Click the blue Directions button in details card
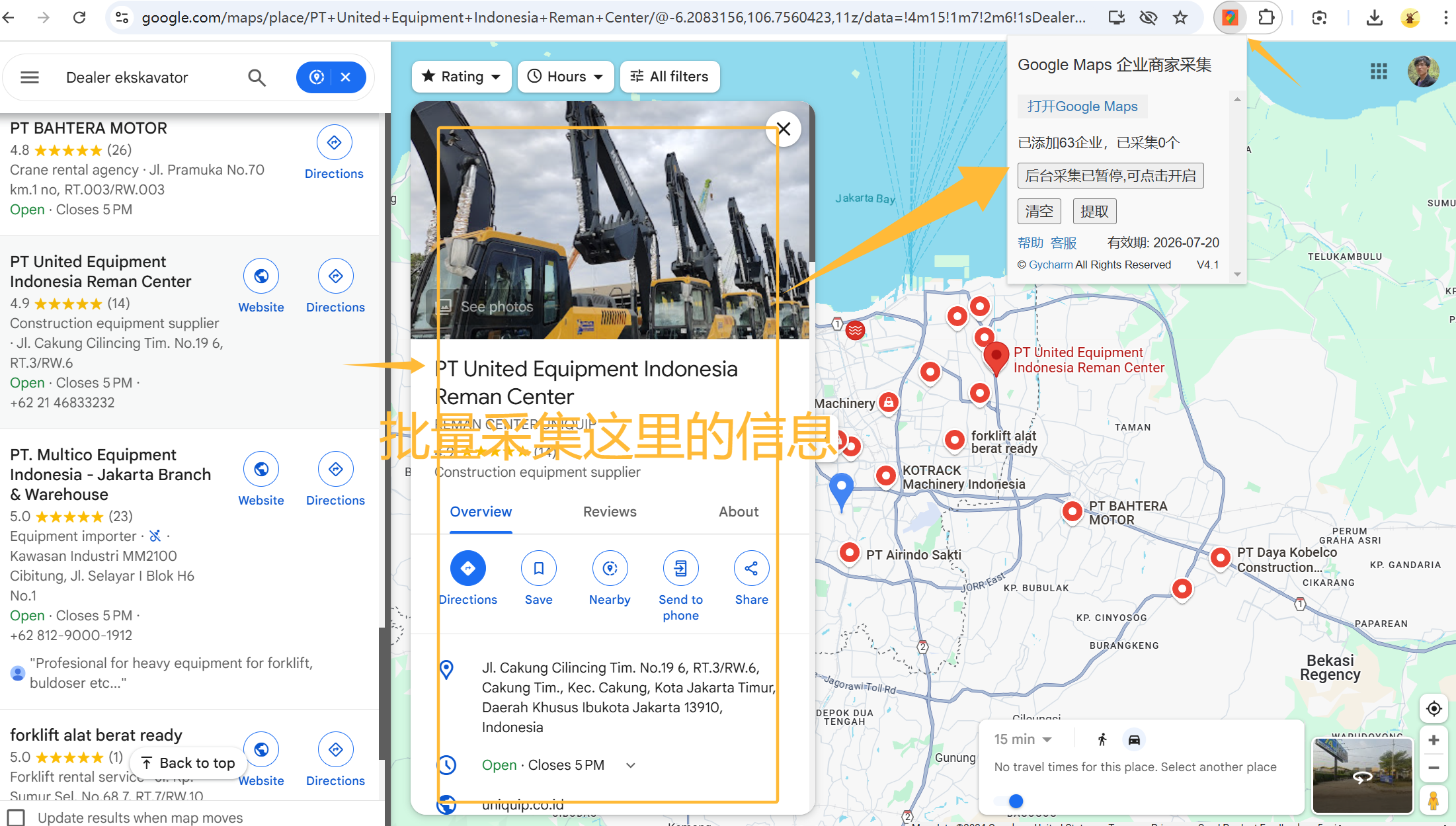Image resolution: width=1456 pixels, height=826 pixels. pos(468,568)
